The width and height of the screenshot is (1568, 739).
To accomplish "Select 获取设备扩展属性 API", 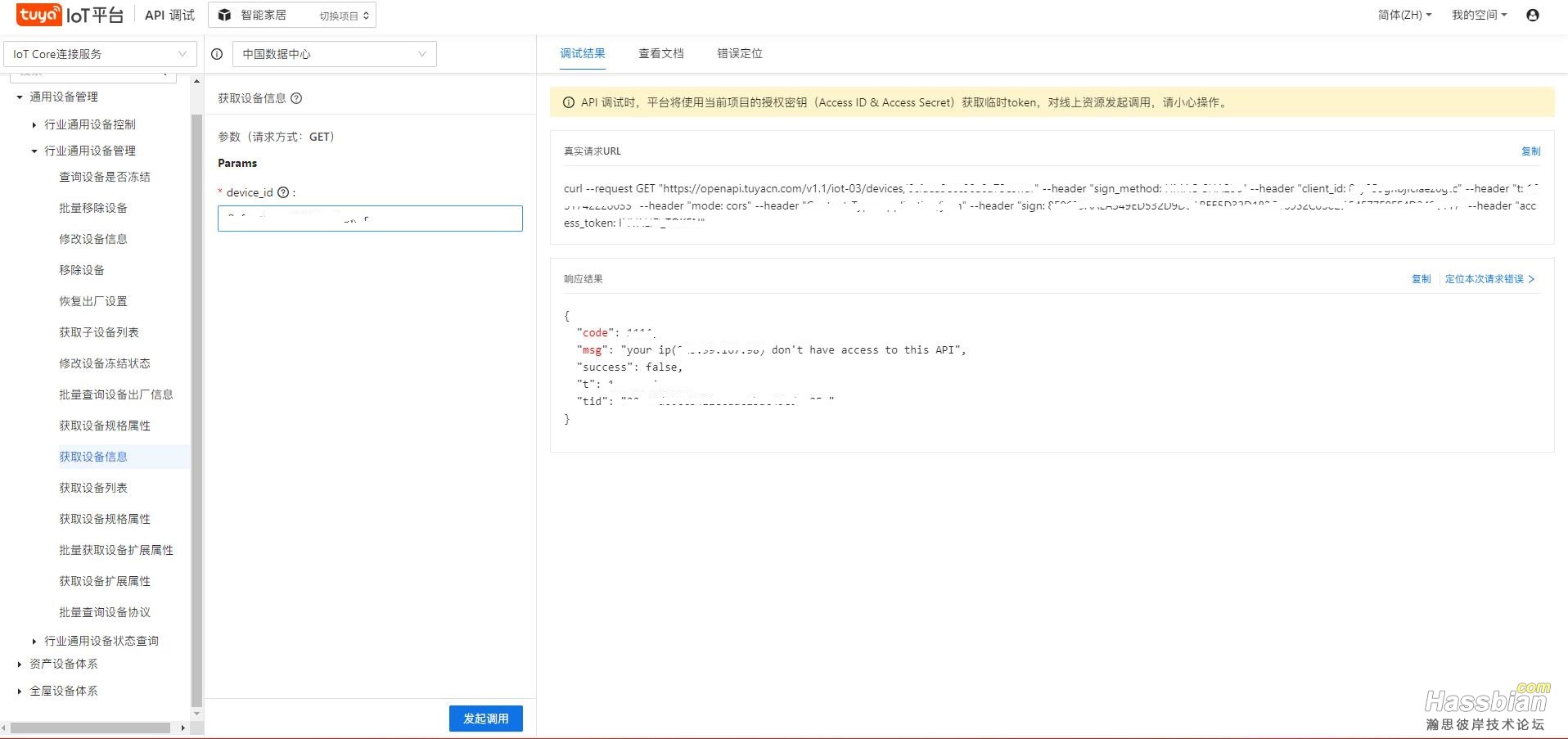I will [x=105, y=581].
